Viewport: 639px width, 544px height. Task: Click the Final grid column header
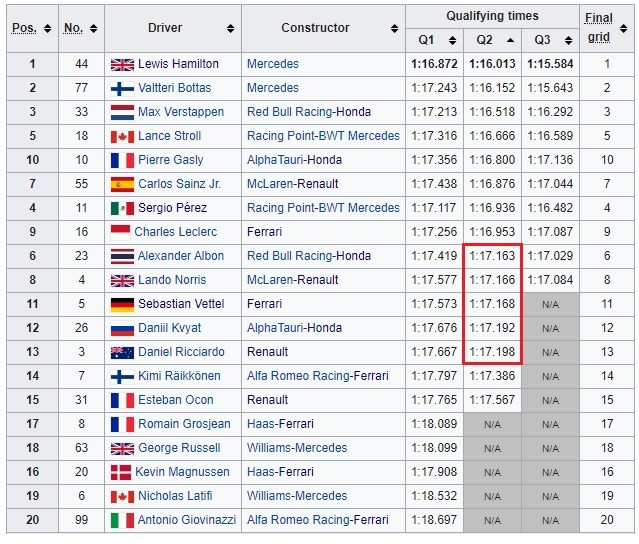click(599, 28)
